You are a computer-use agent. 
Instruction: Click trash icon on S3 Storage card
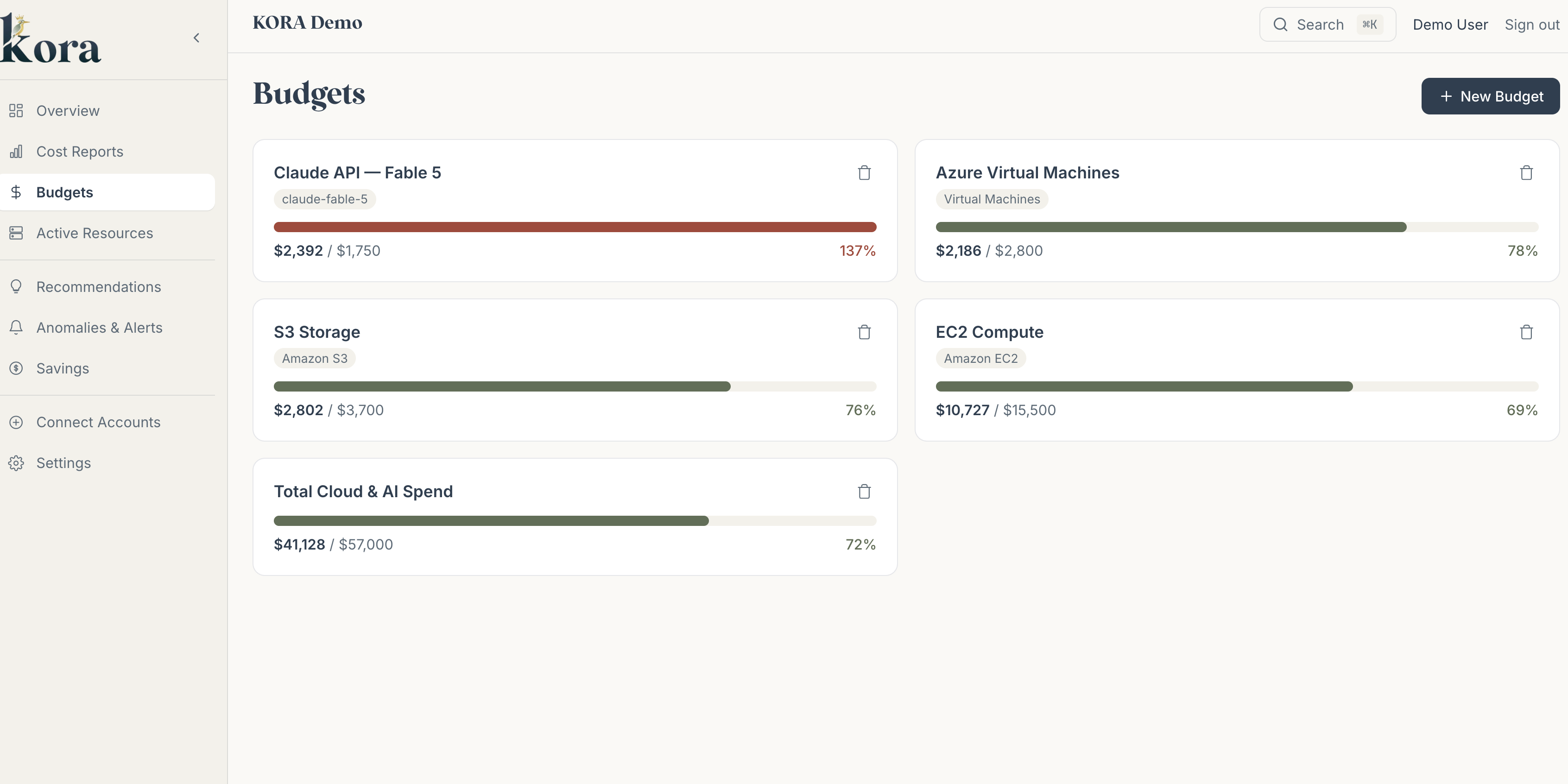click(864, 332)
